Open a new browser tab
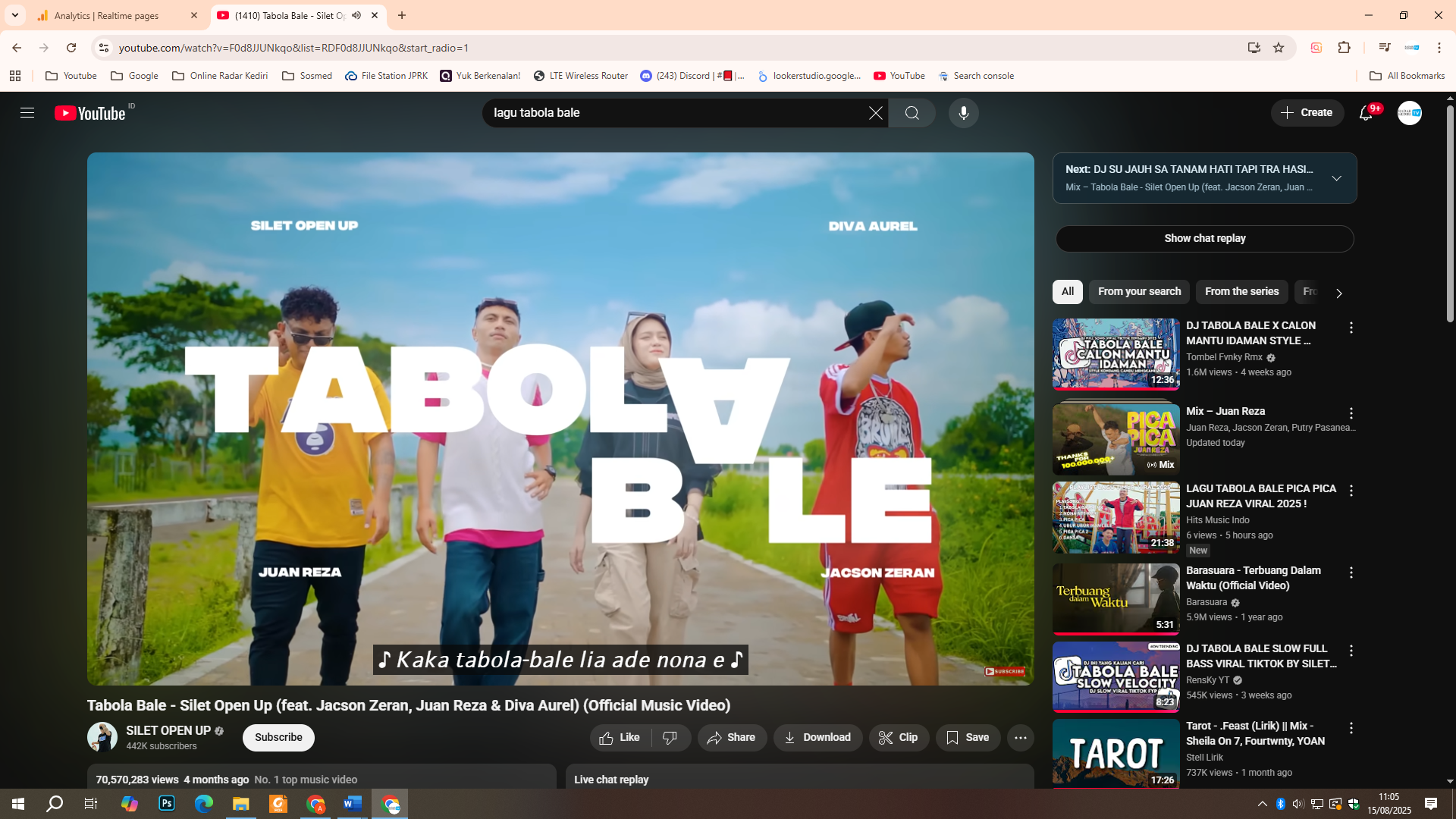Viewport: 1456px width, 819px height. 402,15
